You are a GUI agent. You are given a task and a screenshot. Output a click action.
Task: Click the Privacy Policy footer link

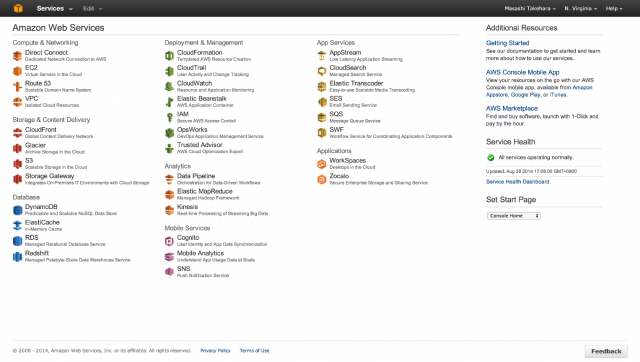point(215,351)
